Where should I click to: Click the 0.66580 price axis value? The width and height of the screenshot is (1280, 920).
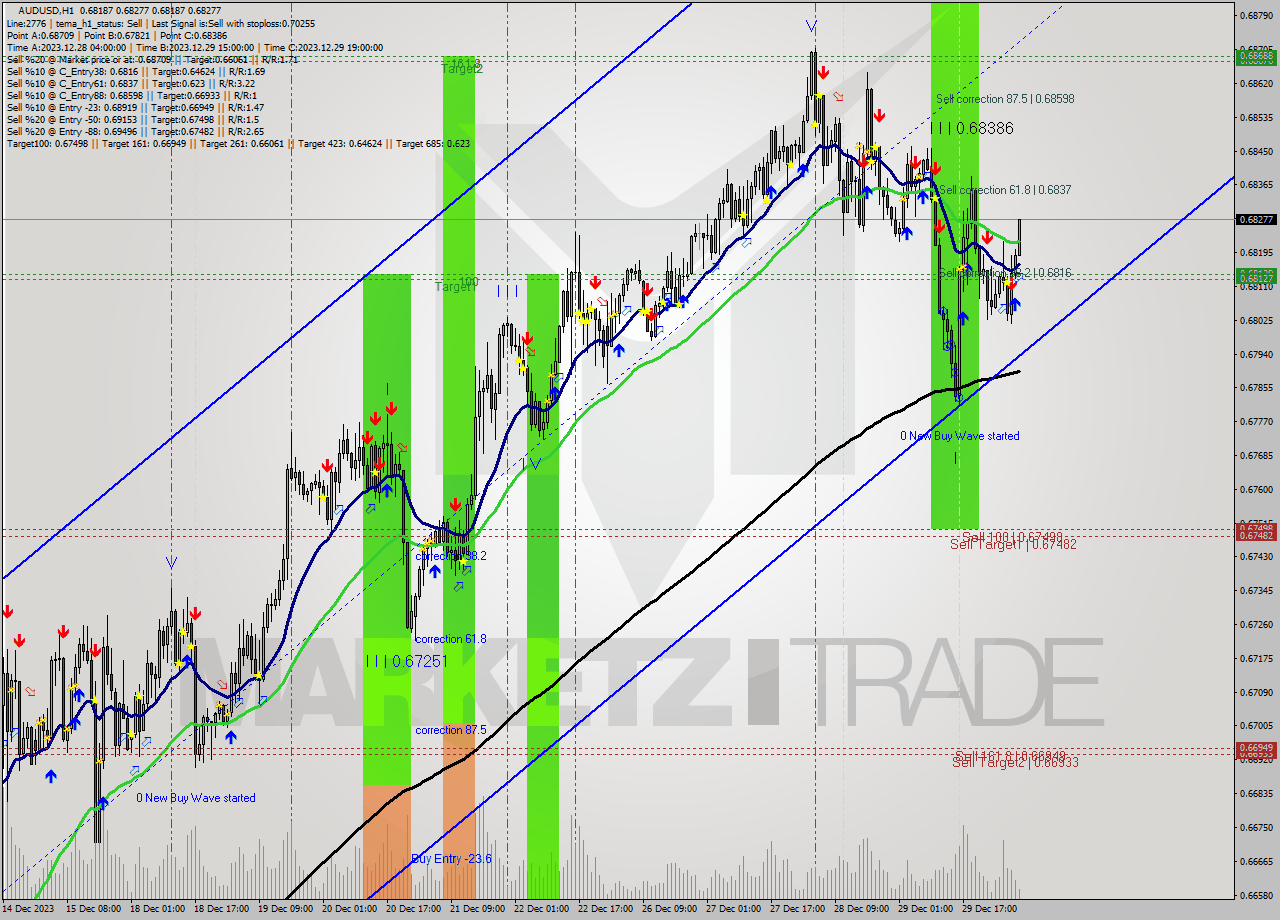(1256, 895)
